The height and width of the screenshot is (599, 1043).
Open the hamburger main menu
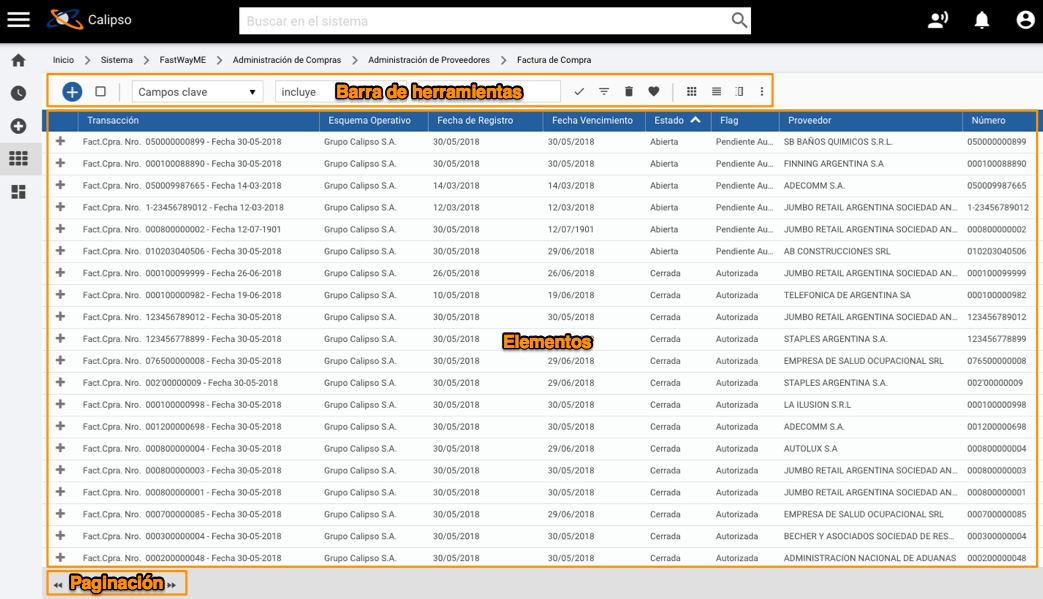(19, 20)
